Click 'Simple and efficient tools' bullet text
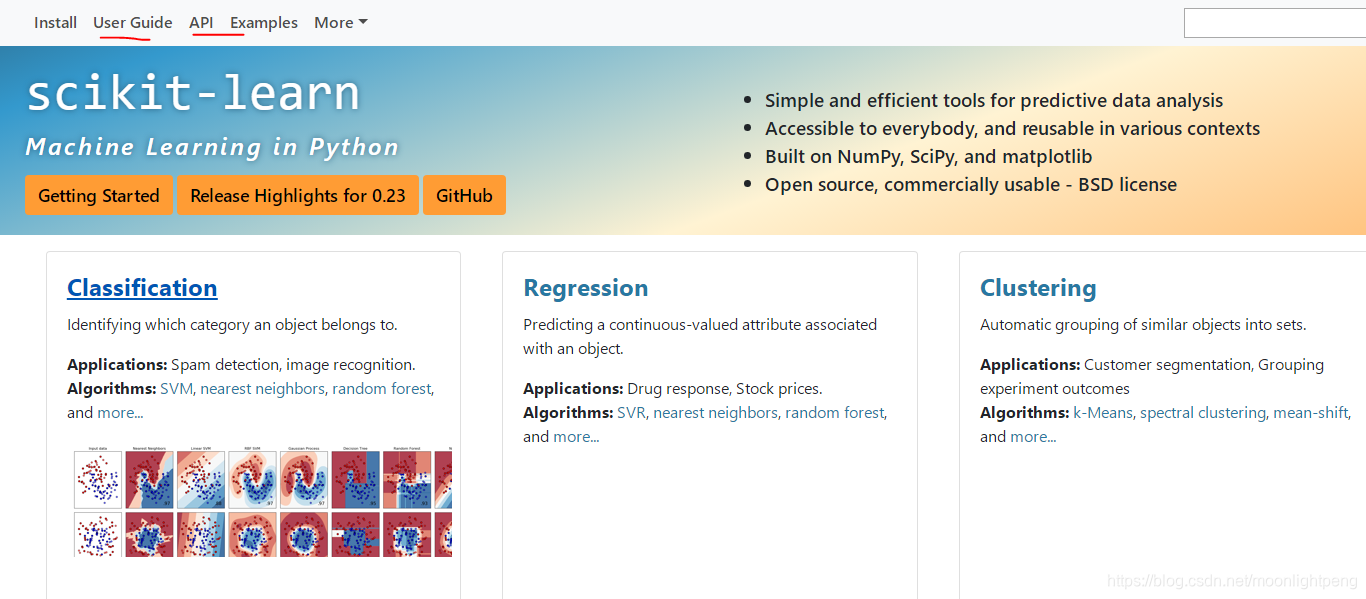The width and height of the screenshot is (1366, 599). pyautogui.click(x=994, y=100)
